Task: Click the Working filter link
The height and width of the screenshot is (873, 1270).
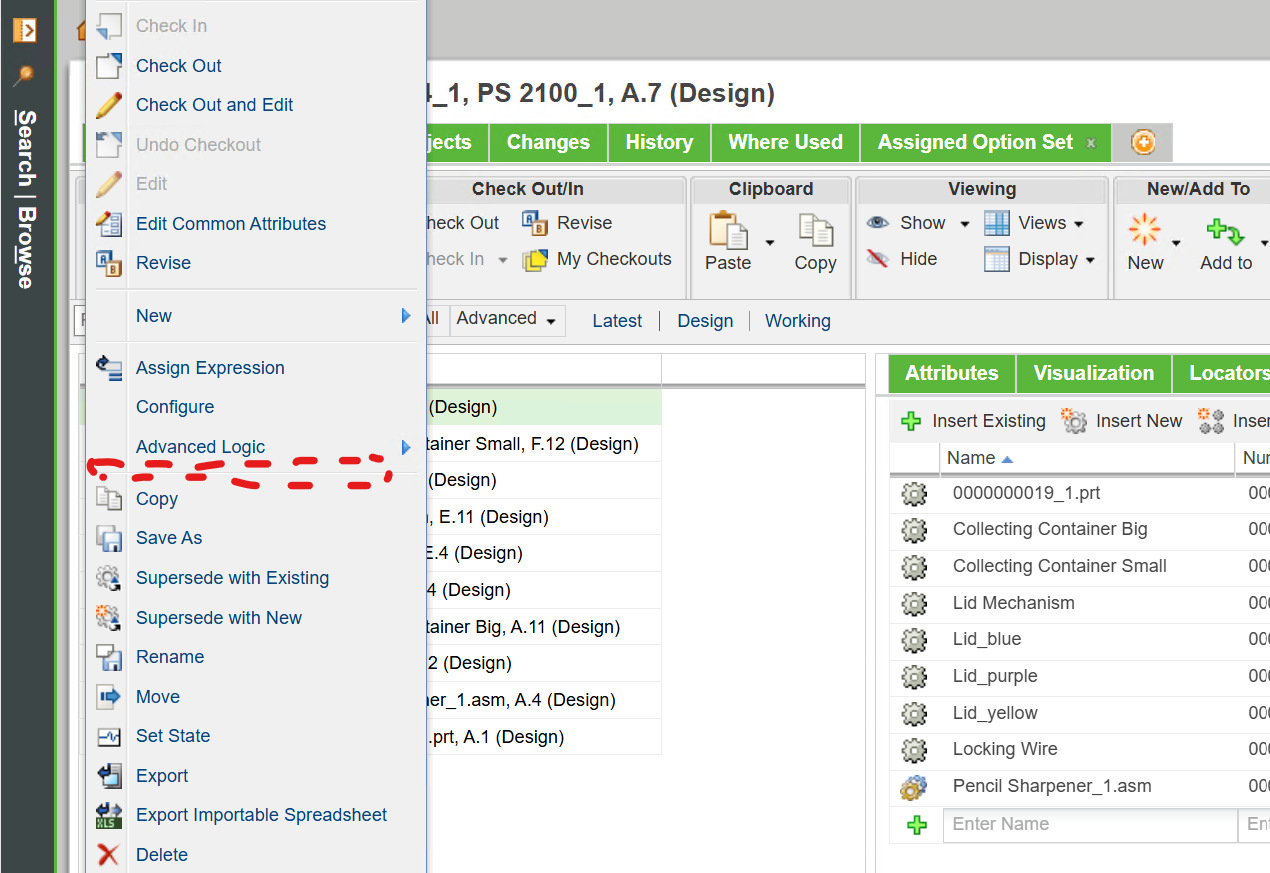Action: (797, 320)
